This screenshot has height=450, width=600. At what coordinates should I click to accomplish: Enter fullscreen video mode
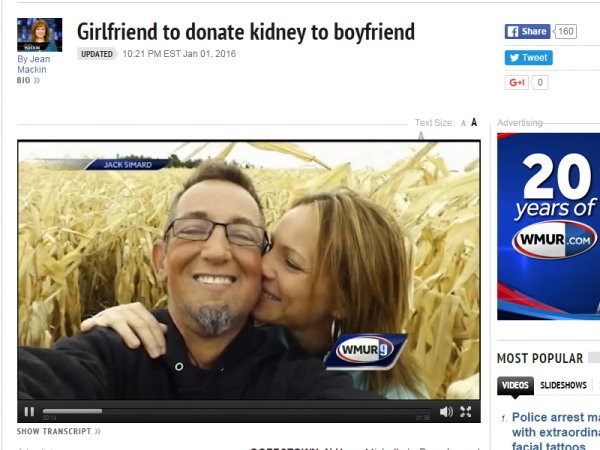tap(466, 412)
